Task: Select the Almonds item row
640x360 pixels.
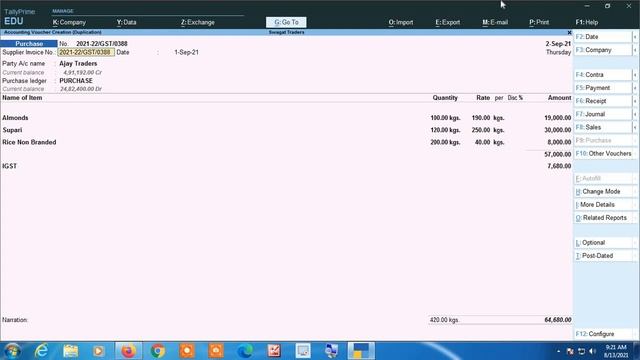Action: tap(286, 118)
